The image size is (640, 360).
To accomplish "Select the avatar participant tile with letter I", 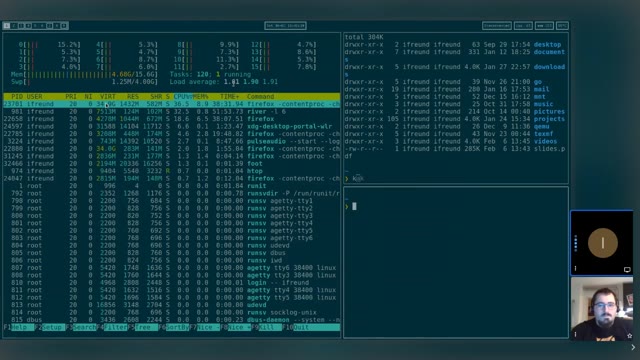I will [x=602, y=243].
